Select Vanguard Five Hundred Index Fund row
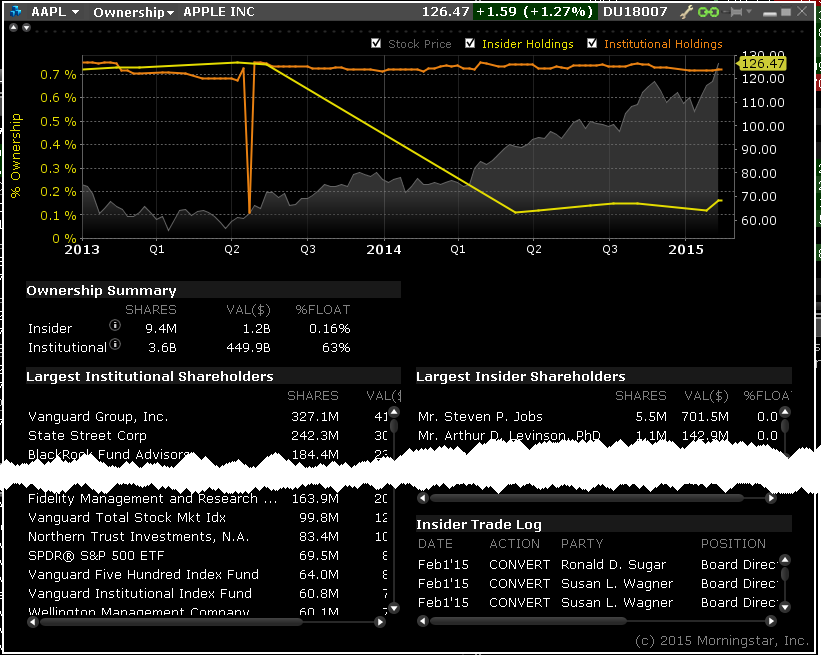 [x=207, y=574]
